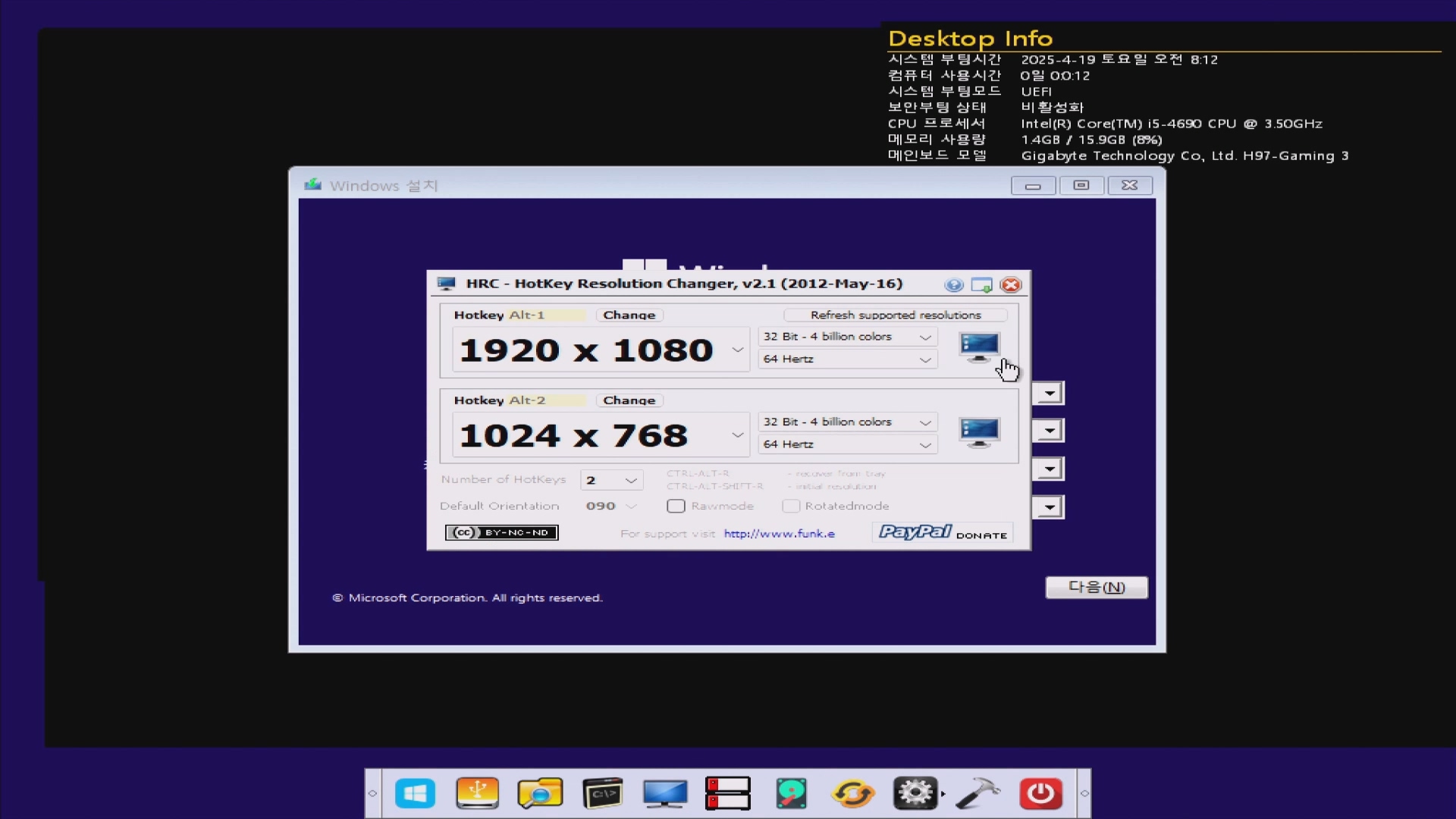Expand the 1920 x 1080 resolution dropdown

point(737,350)
